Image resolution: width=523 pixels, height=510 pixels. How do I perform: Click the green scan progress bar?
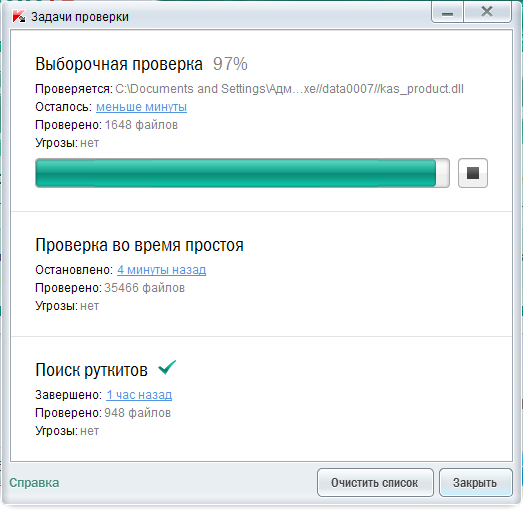(242, 173)
